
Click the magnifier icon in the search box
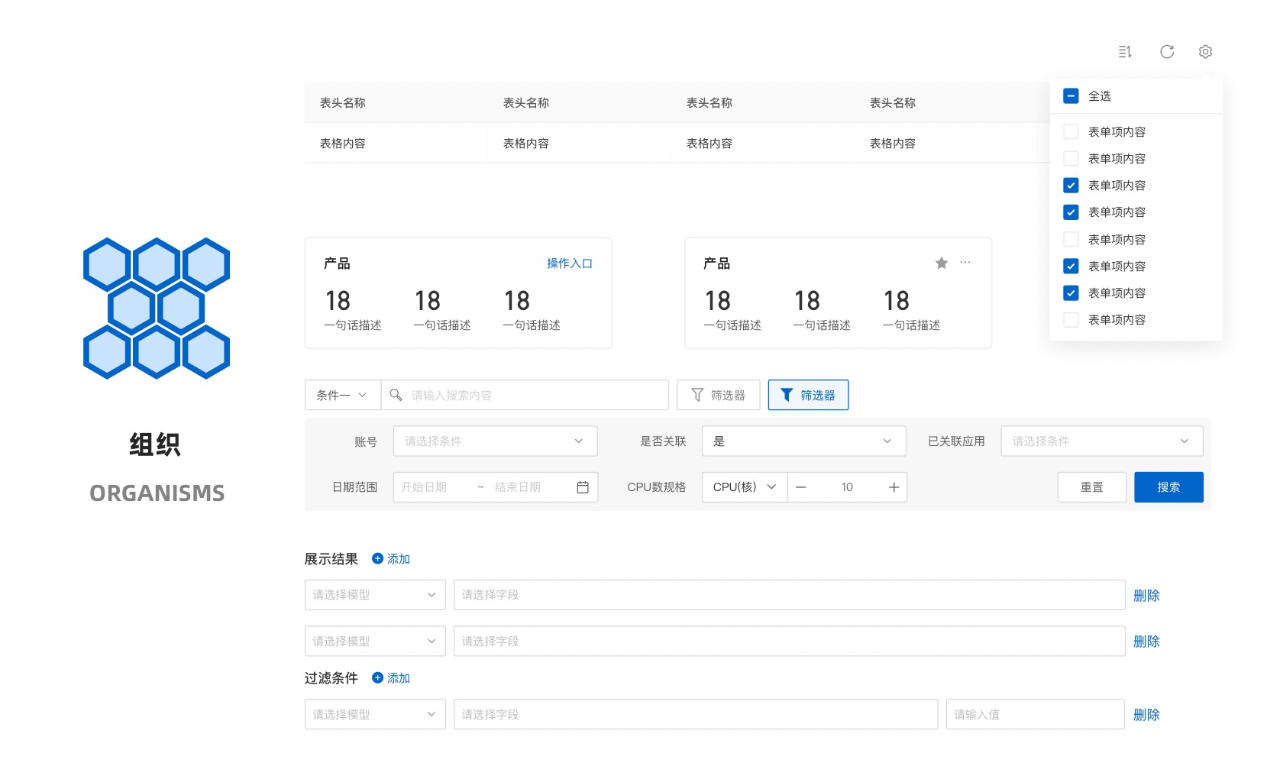coord(396,395)
